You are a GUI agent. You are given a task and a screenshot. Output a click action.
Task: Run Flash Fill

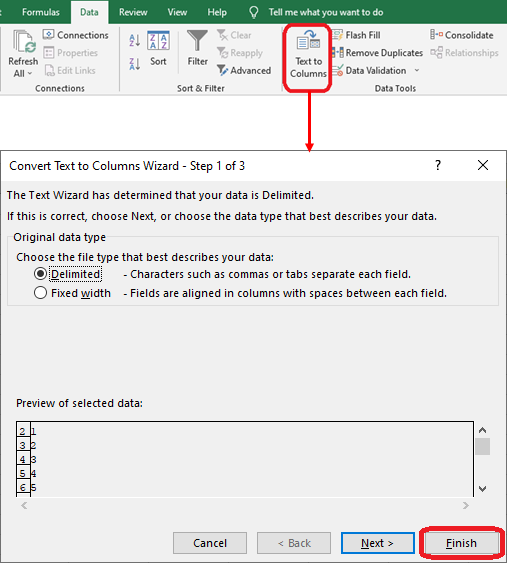click(x=356, y=35)
